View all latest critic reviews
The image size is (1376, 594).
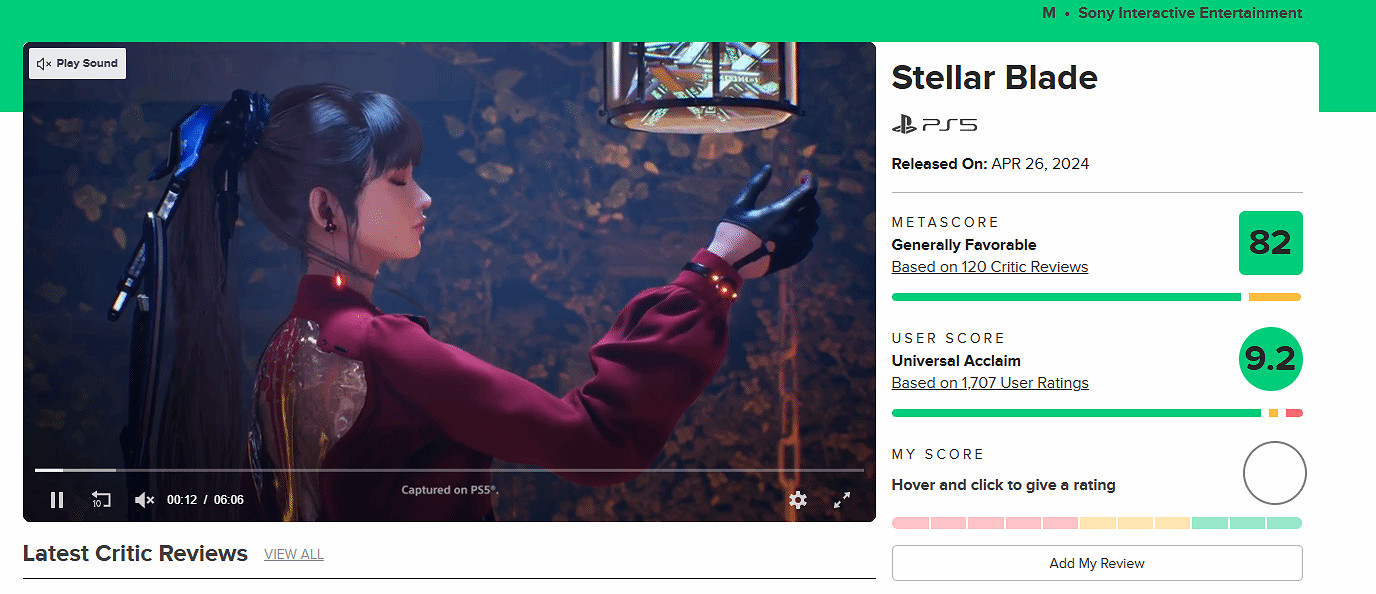[294, 554]
